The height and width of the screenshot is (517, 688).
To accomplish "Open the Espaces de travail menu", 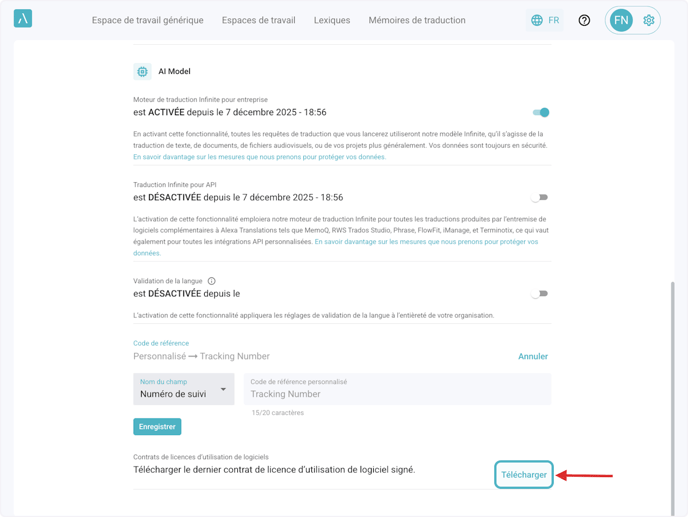I will pos(258,20).
